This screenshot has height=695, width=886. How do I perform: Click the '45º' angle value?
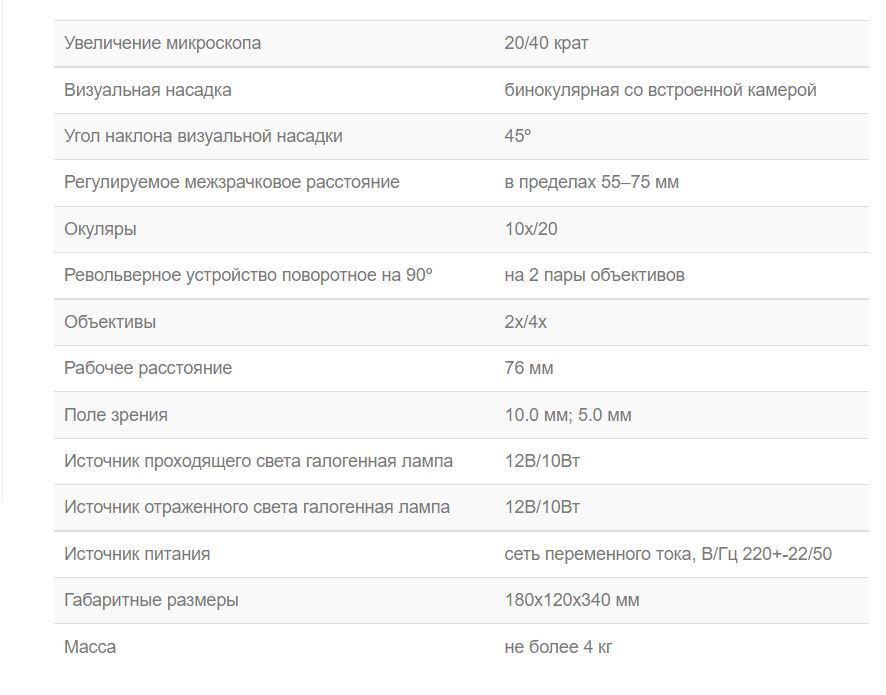[x=517, y=136]
